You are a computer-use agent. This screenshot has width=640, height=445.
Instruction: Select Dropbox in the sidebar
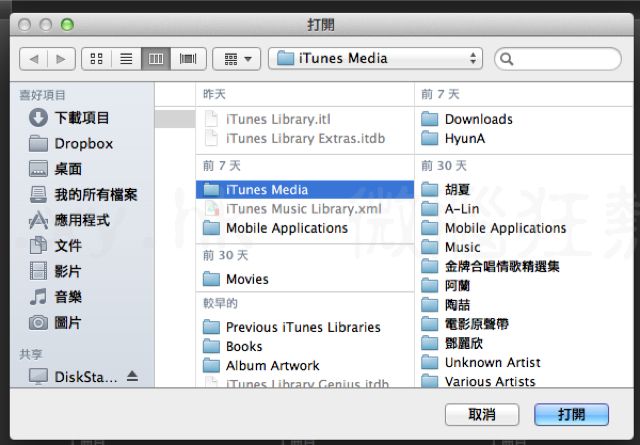click(x=83, y=143)
